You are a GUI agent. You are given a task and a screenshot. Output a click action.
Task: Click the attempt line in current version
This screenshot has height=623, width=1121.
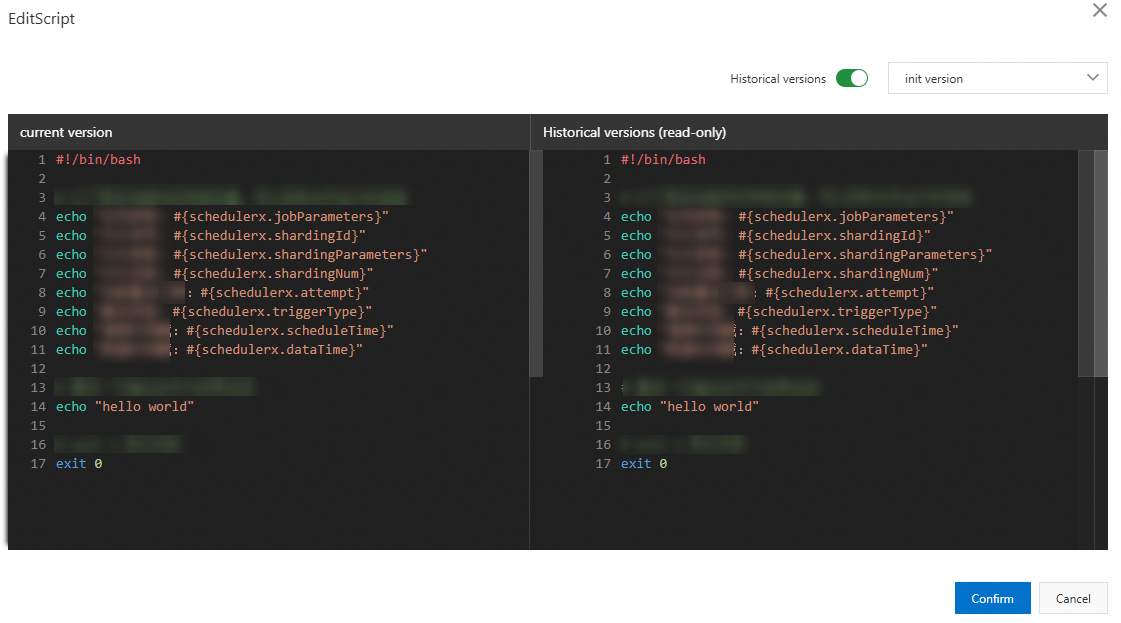[x=212, y=292]
